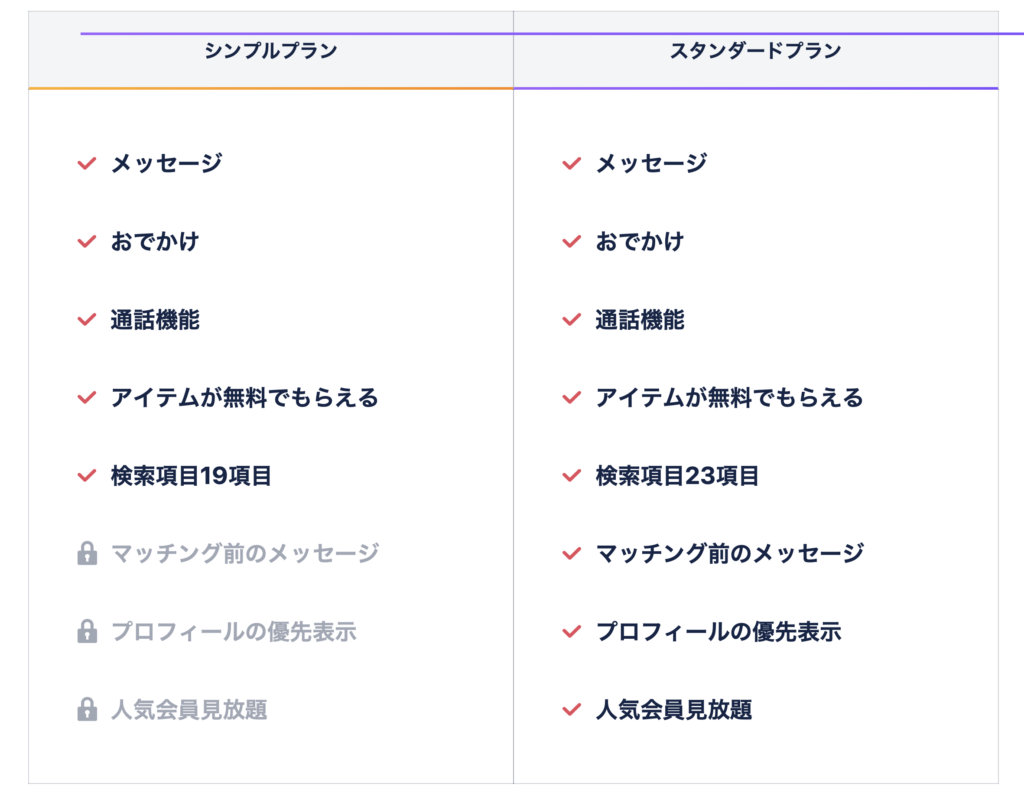
Task: Click the locked 人気会員見放題 text
Action: 189,710
